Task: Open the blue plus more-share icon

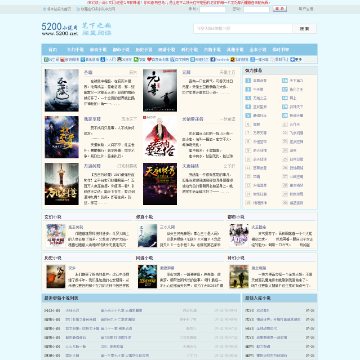Action: pos(292,59)
